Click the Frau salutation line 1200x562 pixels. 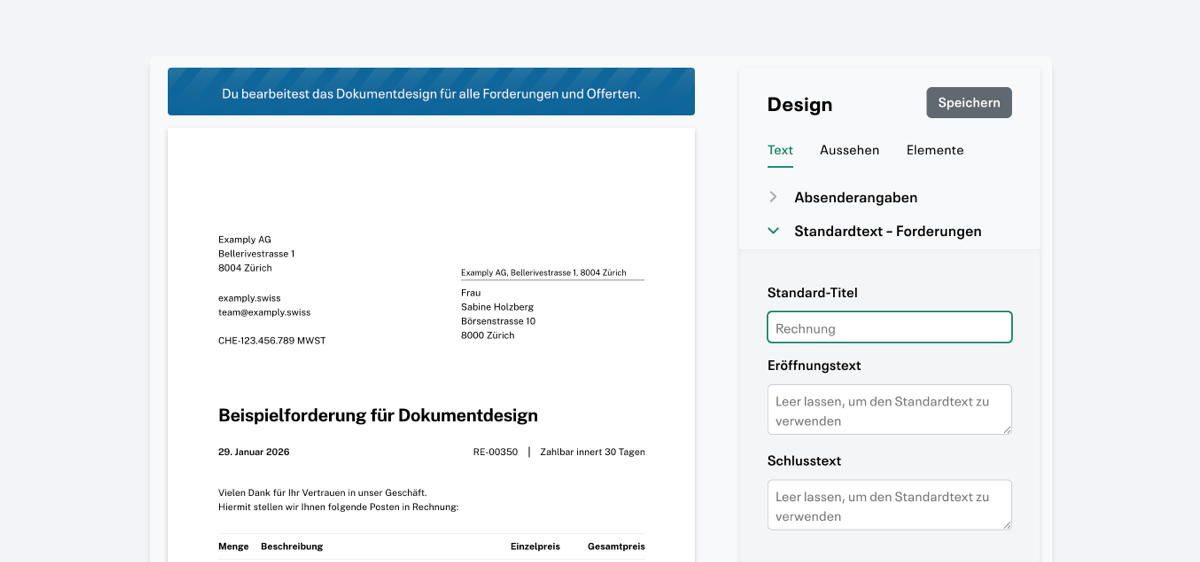click(471, 293)
